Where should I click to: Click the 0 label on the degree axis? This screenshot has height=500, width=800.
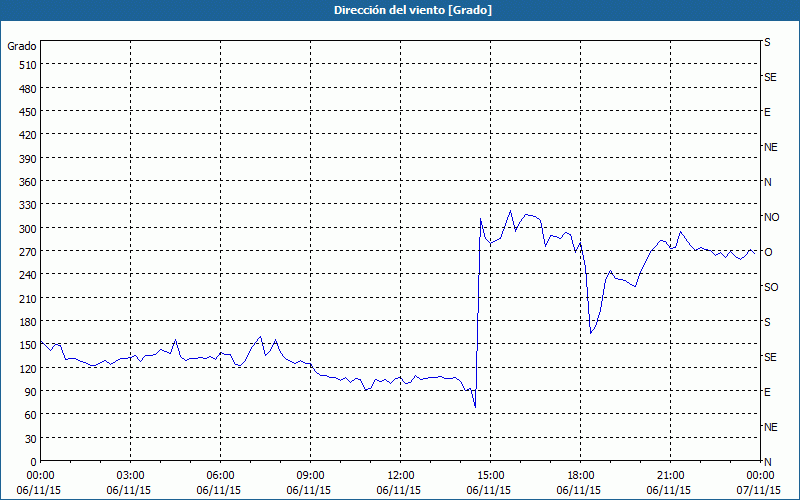(x=34, y=462)
